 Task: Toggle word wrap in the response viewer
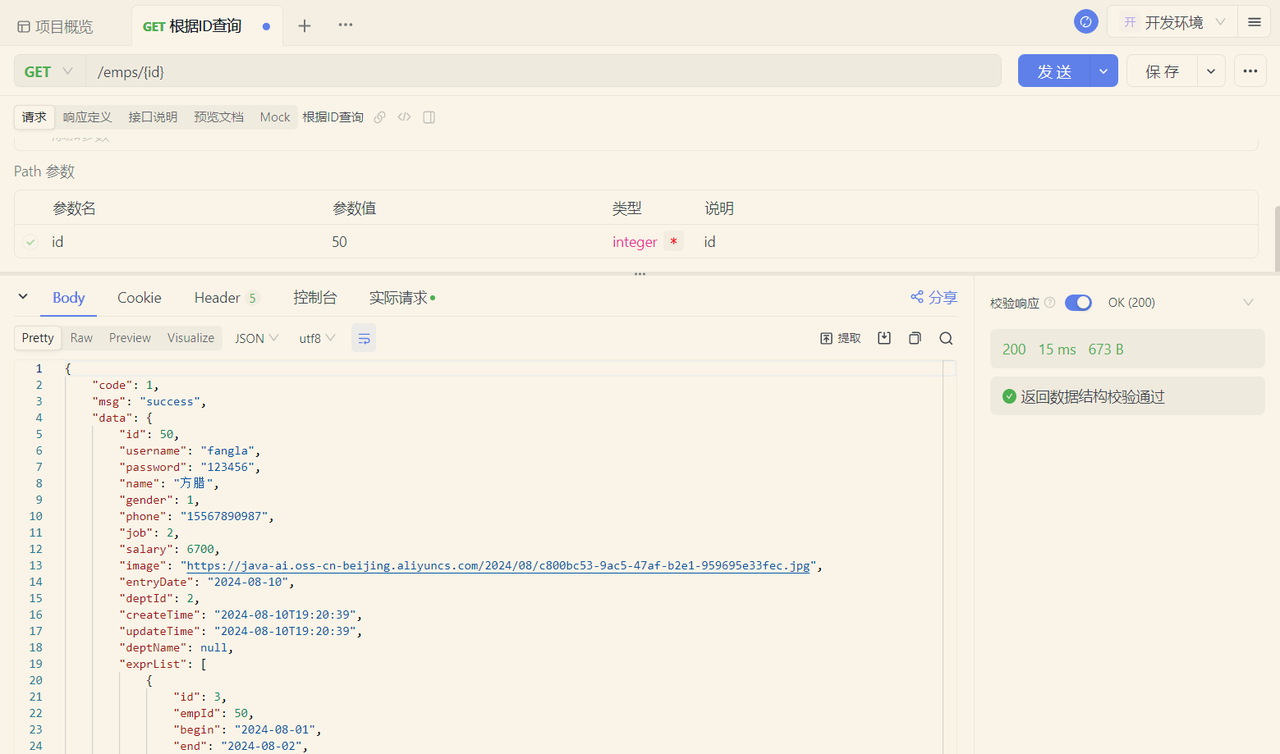[x=363, y=339]
